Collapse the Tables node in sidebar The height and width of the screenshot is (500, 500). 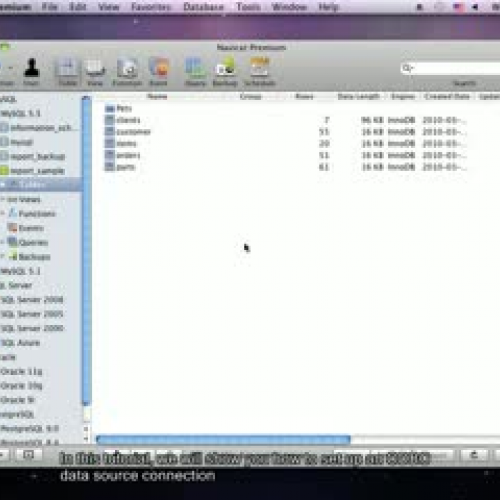pyautogui.click(x=2, y=184)
